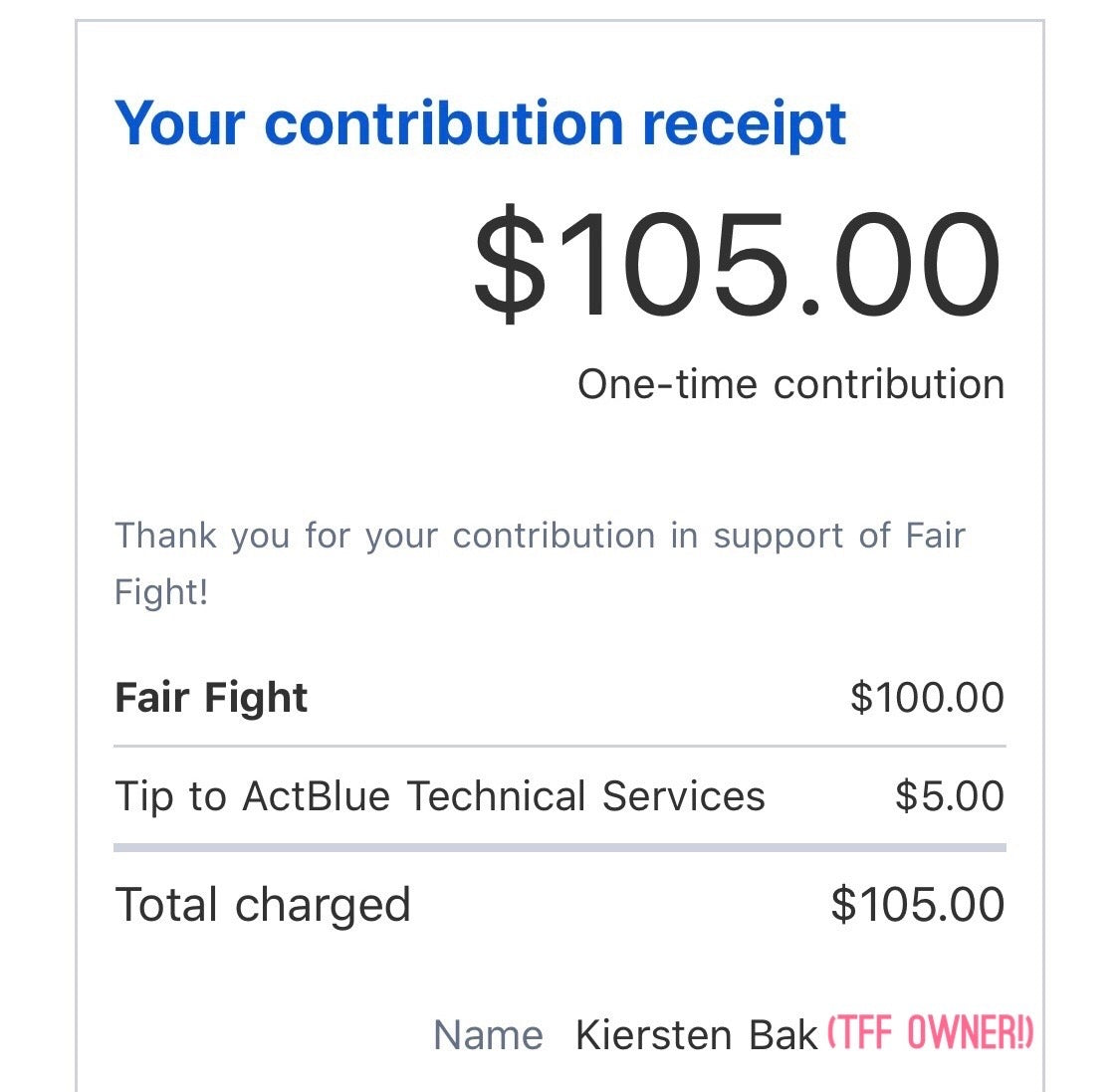The image size is (1120, 1092).
Task: Click the "Total charged" label
Action: click(263, 905)
